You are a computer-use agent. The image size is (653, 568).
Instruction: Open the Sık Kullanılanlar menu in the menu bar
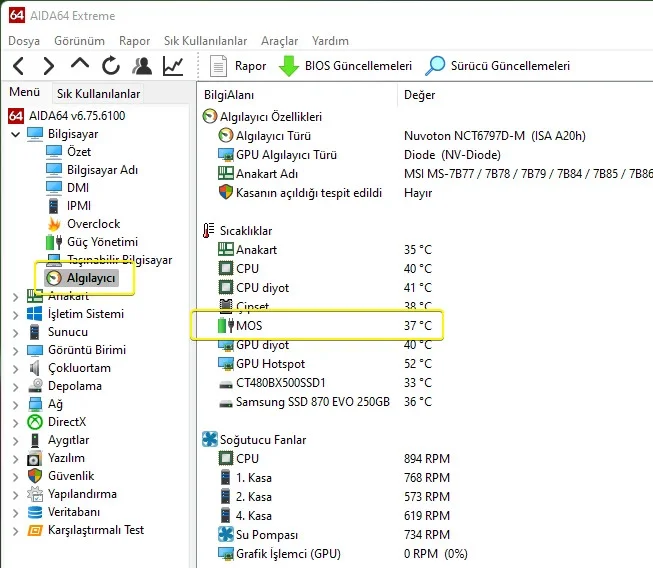205,41
